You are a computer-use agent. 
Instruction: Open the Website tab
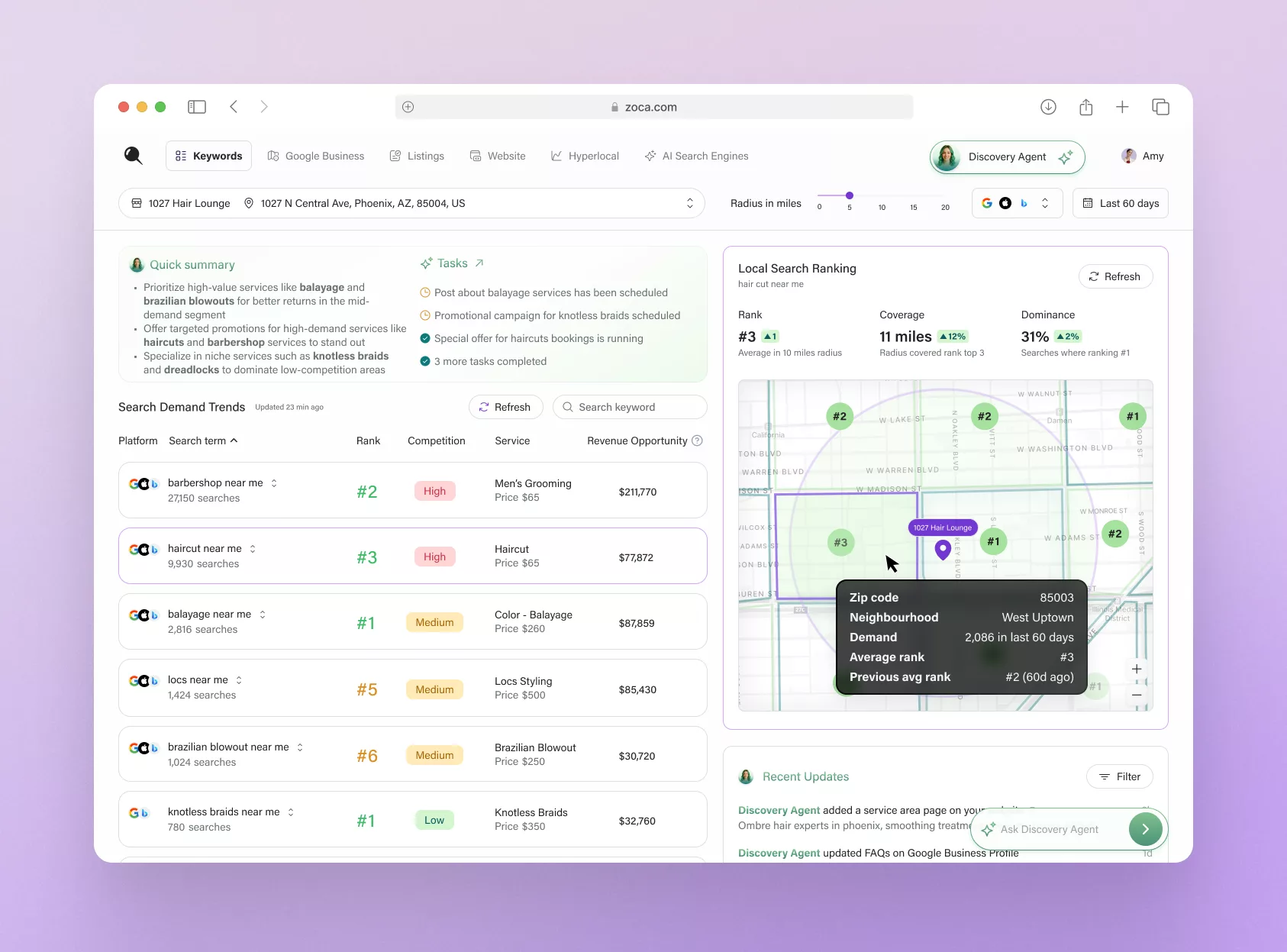[498, 156]
